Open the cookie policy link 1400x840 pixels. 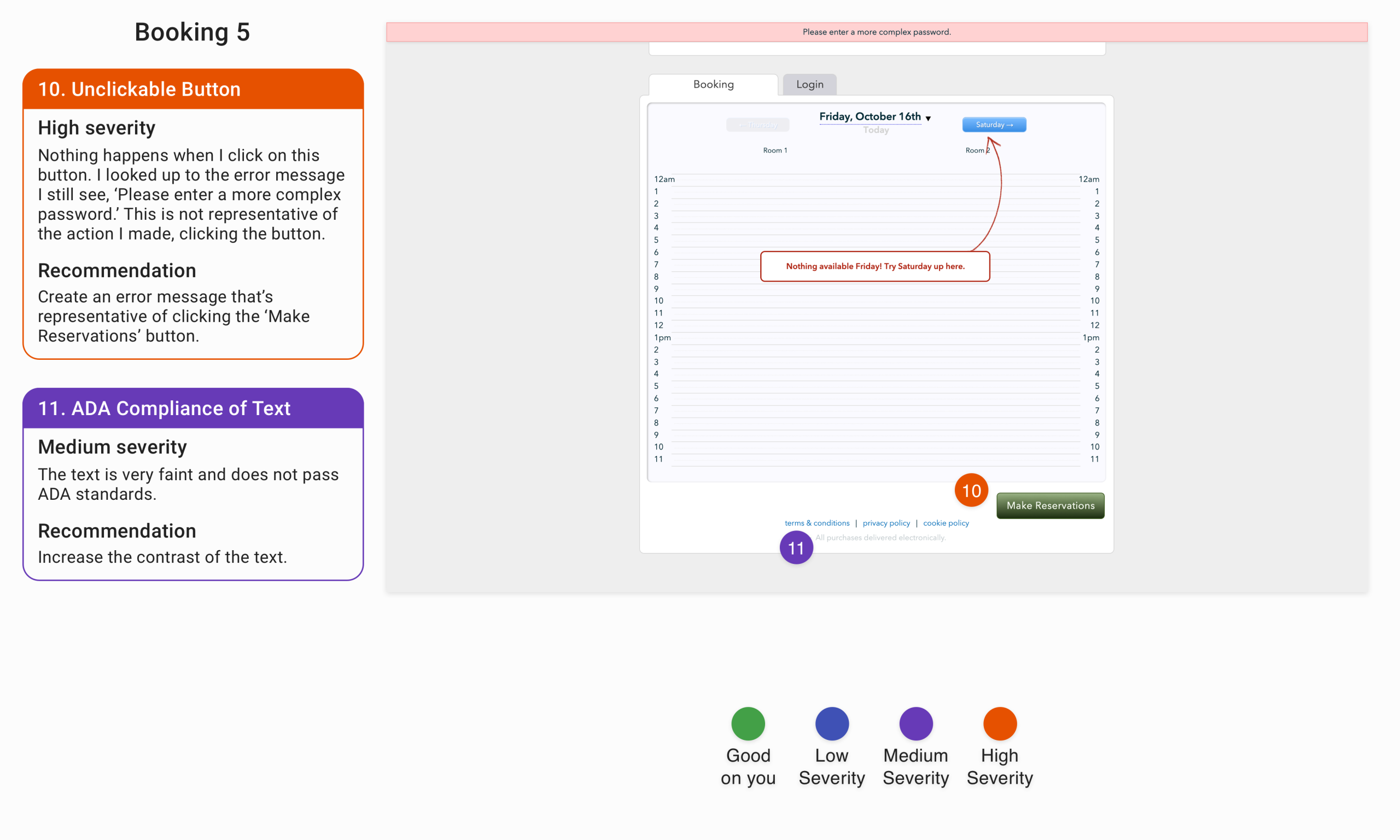tap(946, 523)
